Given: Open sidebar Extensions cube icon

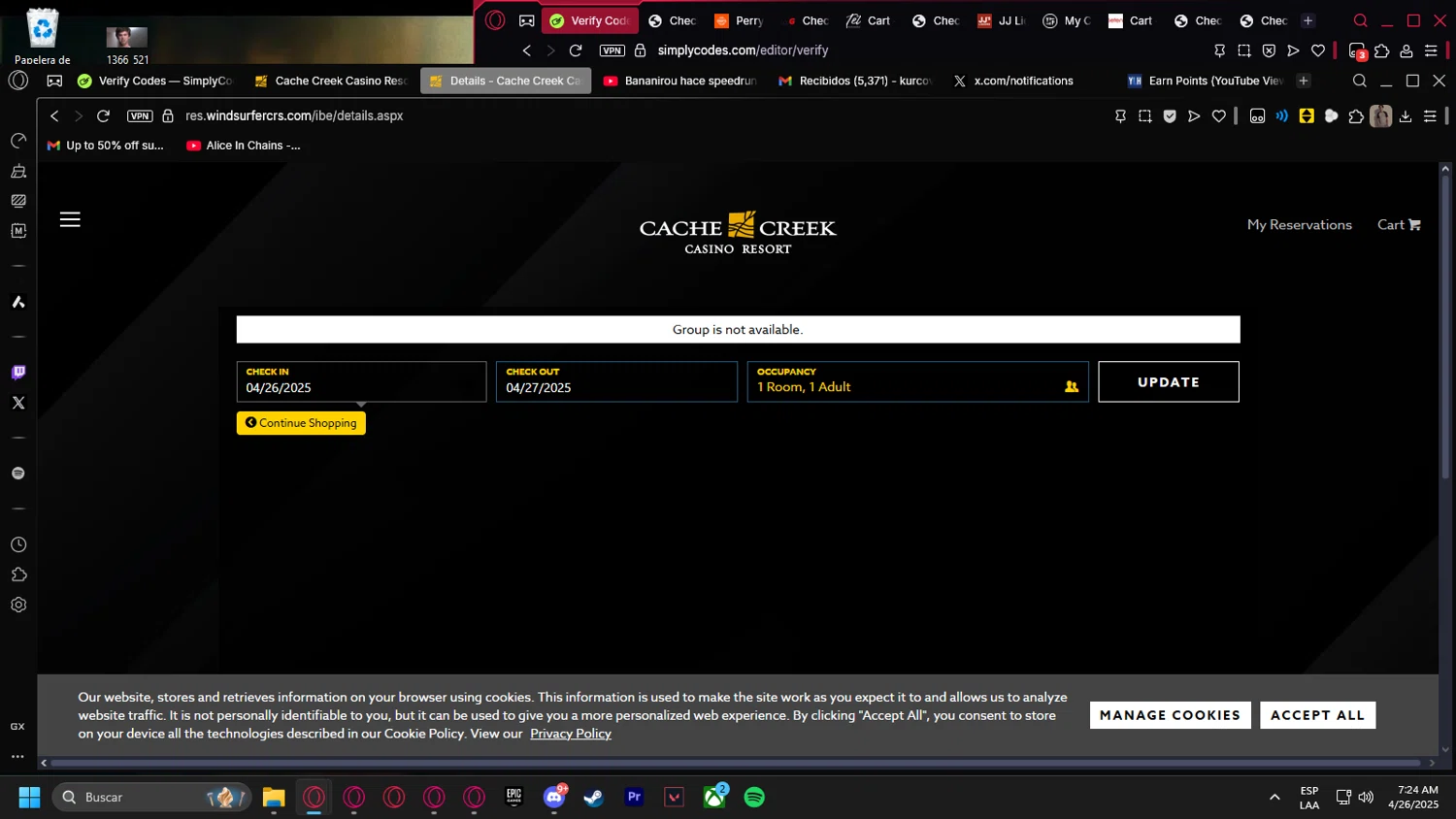Looking at the screenshot, I should (x=18, y=574).
